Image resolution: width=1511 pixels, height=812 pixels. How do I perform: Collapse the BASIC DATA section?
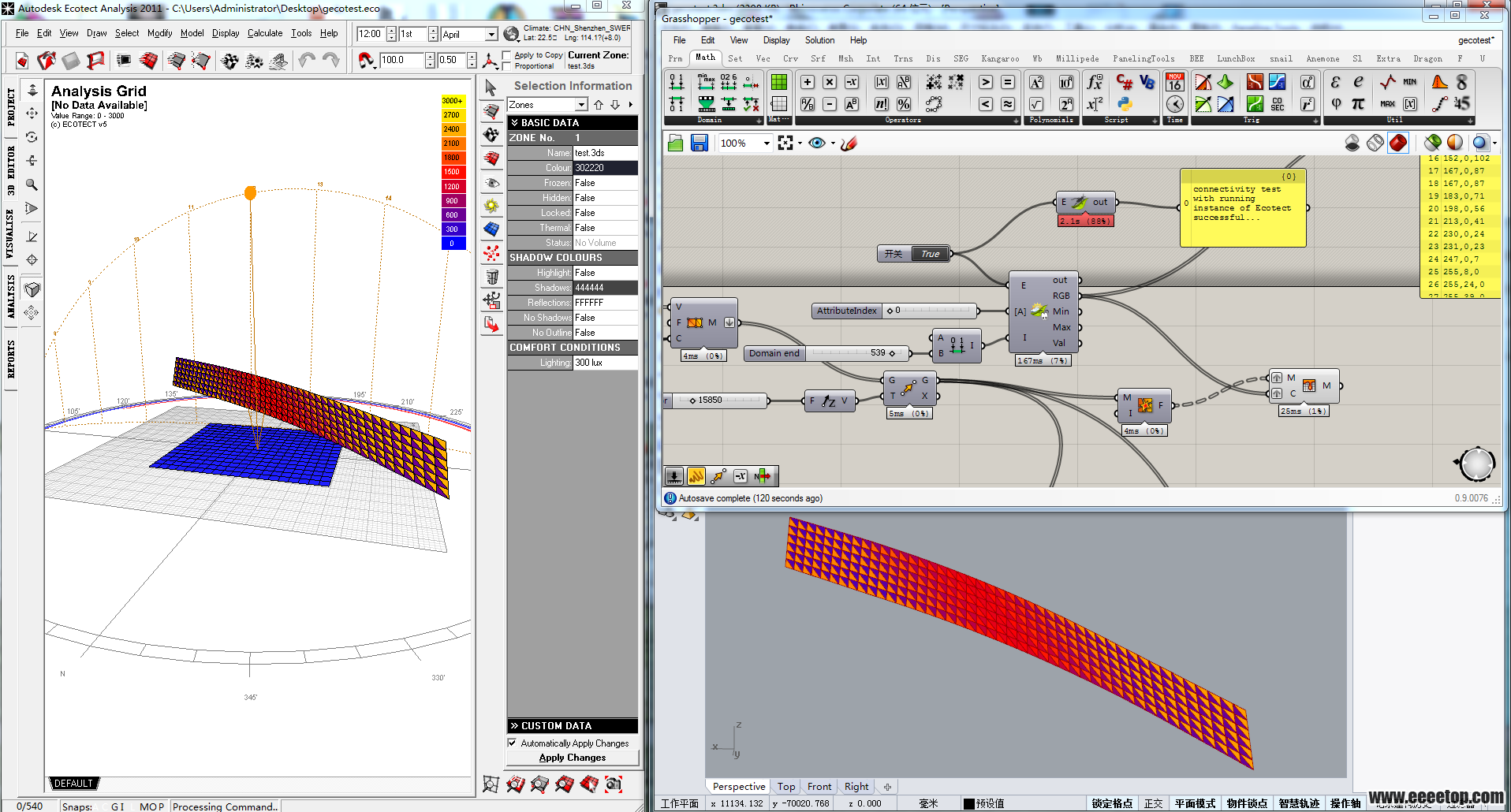coord(573,122)
